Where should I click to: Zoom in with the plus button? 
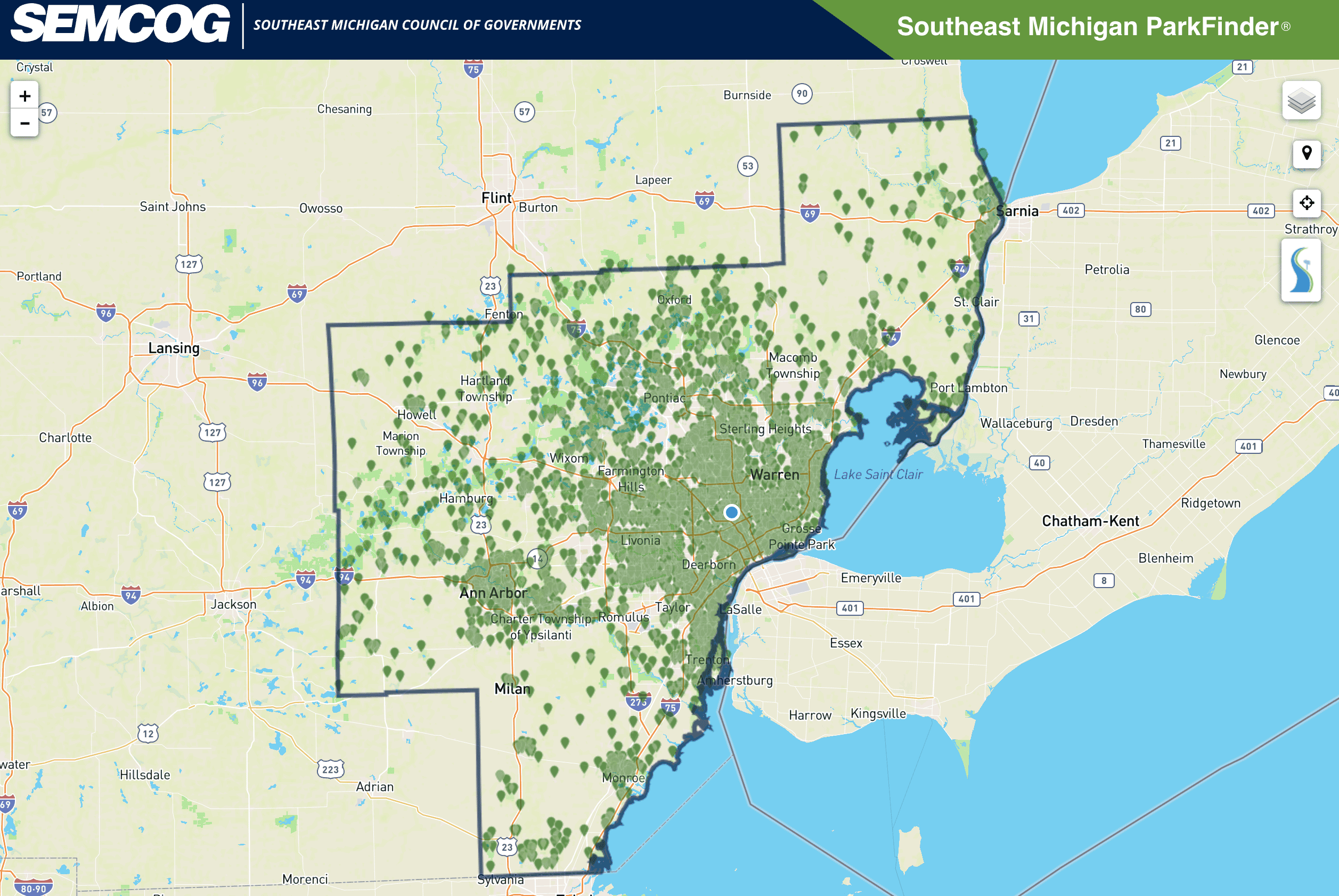tap(25, 96)
